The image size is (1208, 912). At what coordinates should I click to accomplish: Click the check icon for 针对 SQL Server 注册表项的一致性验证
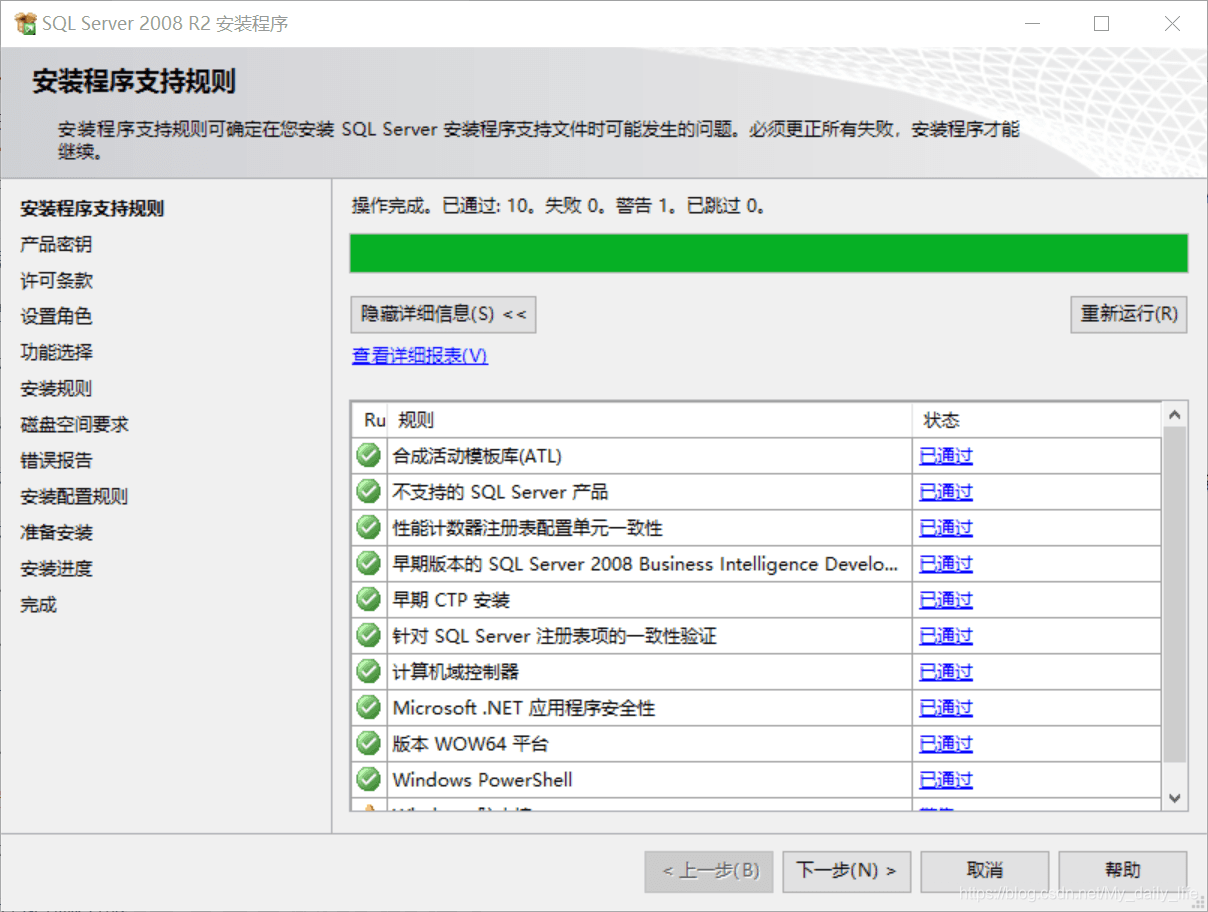coord(369,635)
